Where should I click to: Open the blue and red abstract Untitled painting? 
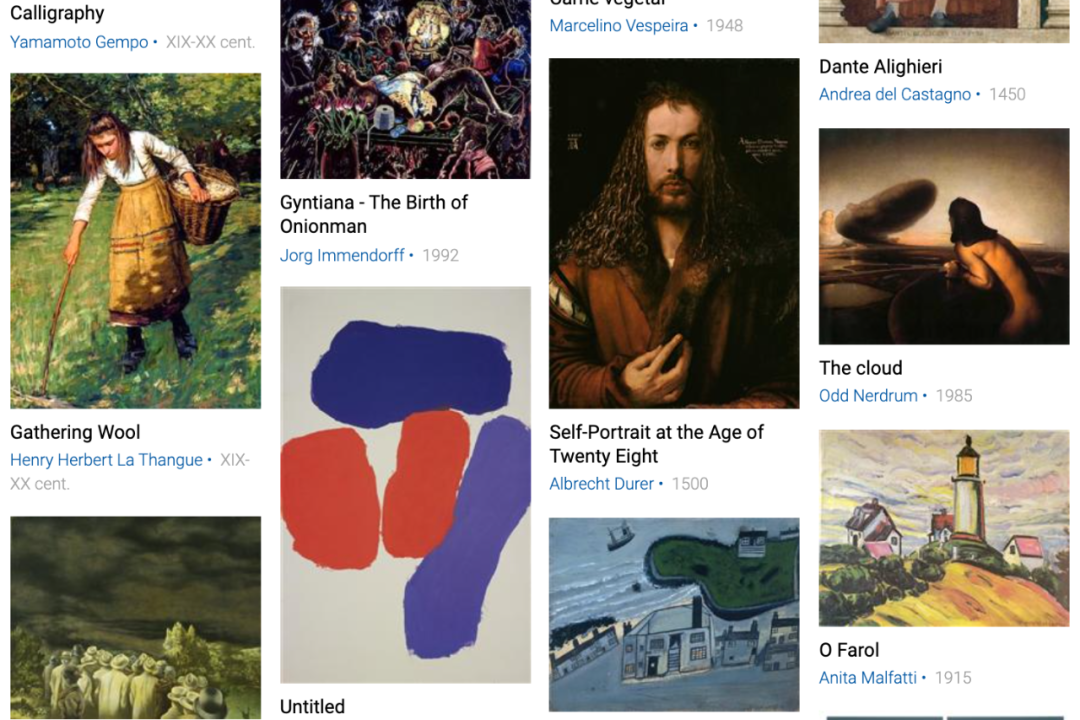(405, 485)
